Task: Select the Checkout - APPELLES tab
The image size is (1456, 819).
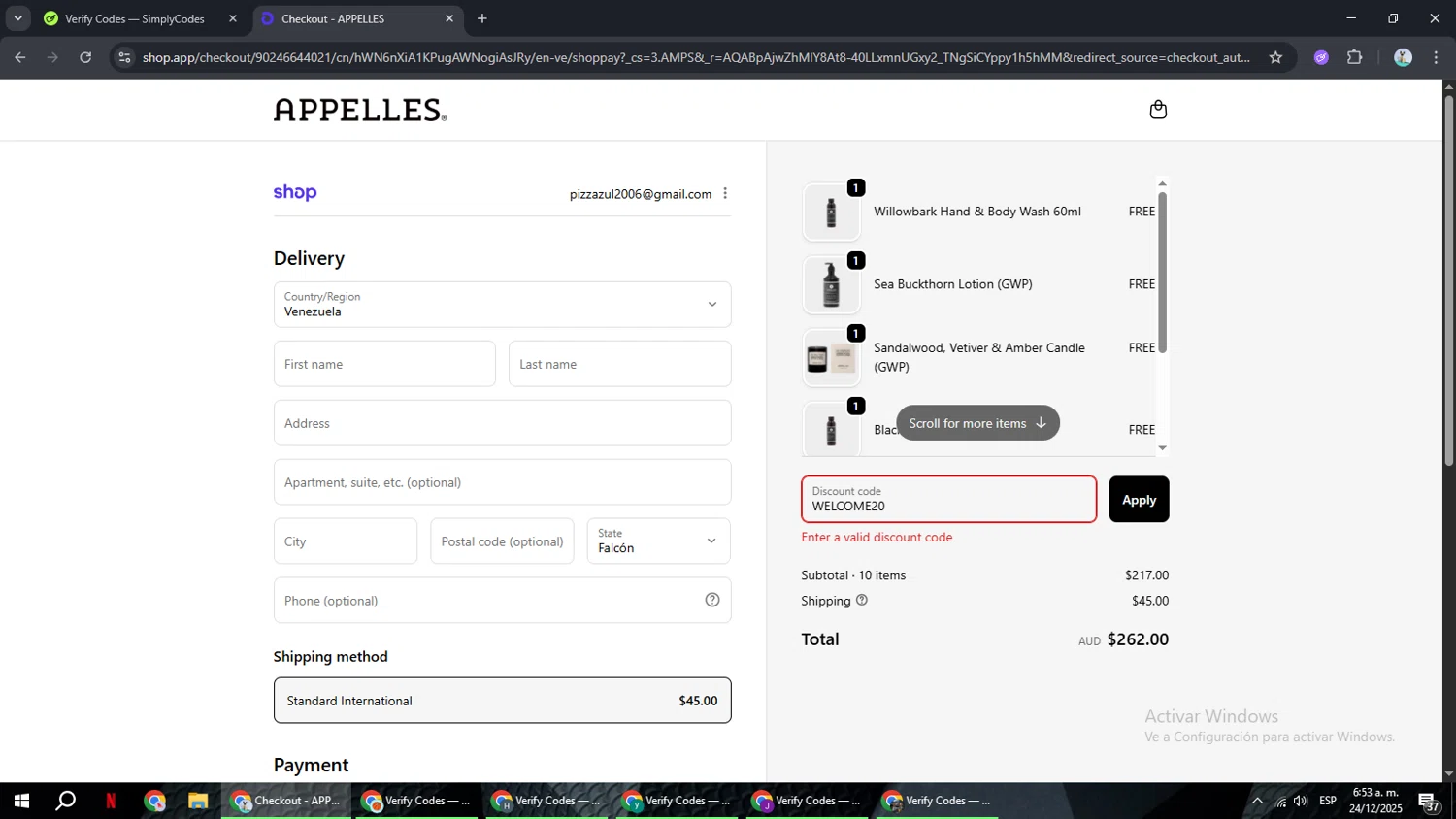Action: (333, 18)
